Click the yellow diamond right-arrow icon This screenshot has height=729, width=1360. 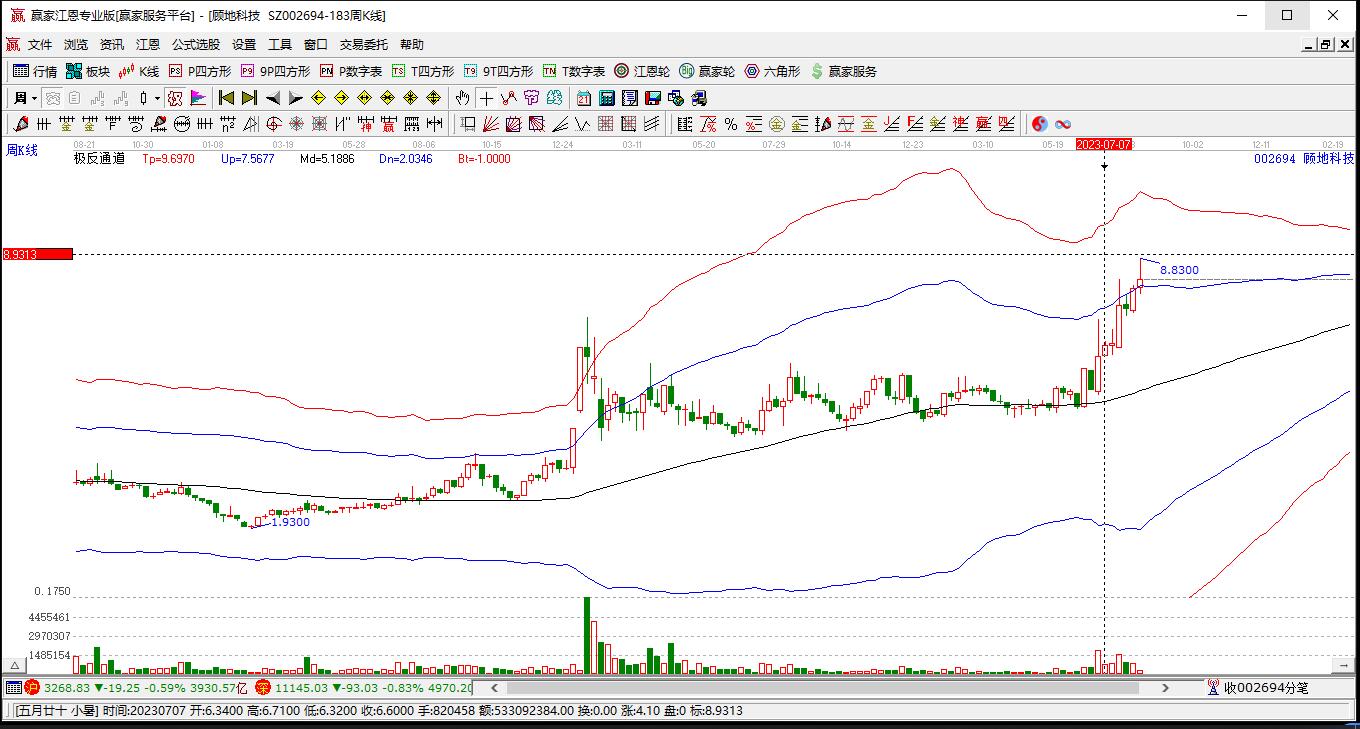click(x=341, y=98)
